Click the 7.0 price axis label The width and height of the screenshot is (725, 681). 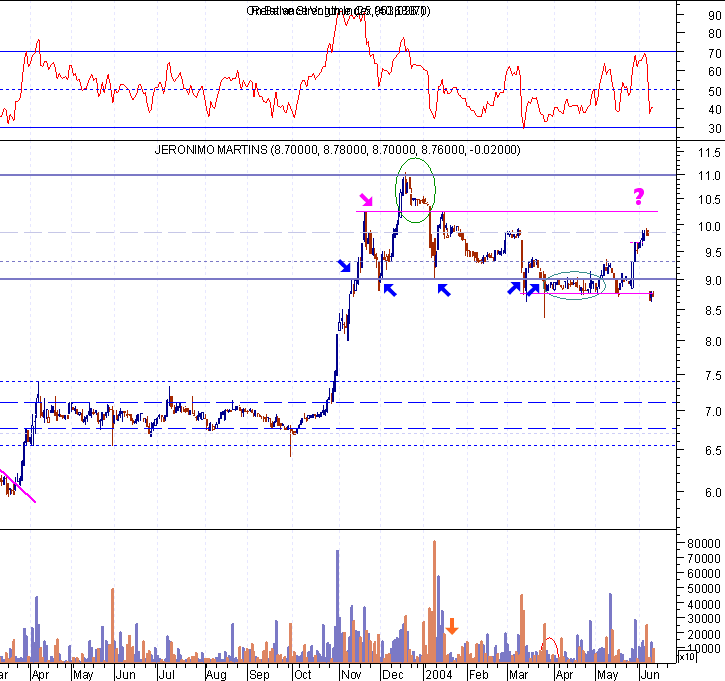[713, 411]
